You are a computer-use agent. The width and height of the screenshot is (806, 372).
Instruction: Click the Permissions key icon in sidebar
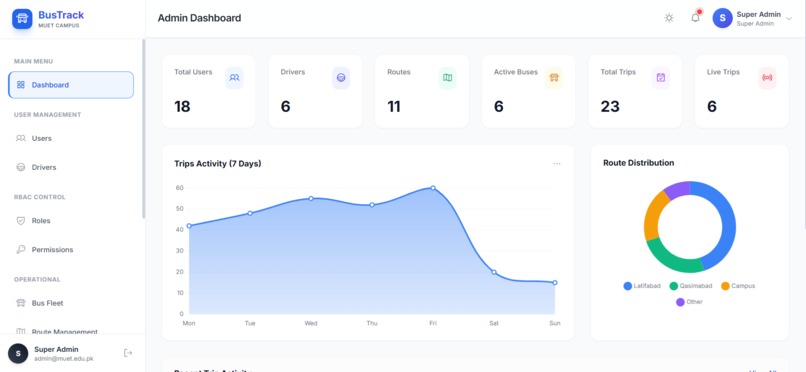tap(21, 249)
